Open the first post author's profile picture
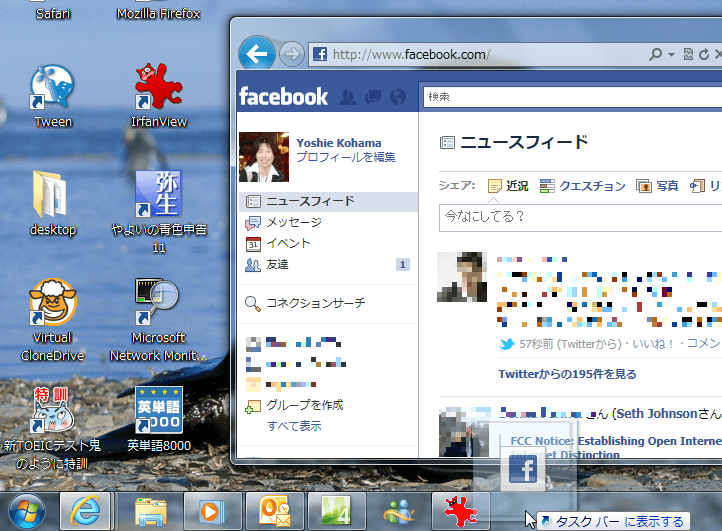The image size is (722, 531). point(462,277)
